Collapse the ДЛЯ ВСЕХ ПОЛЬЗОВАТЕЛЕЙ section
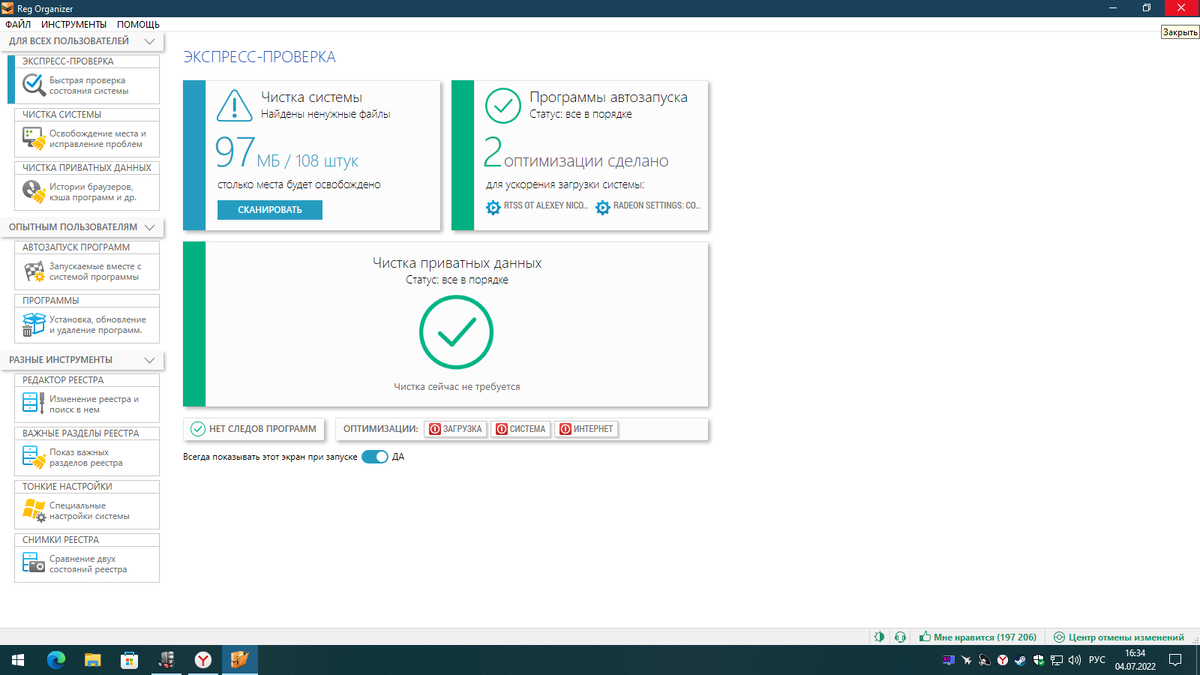 click(149, 41)
